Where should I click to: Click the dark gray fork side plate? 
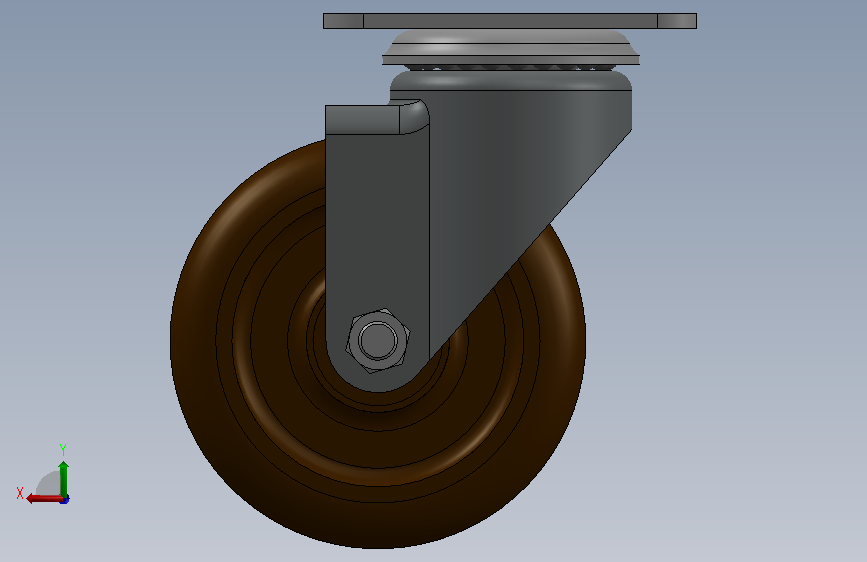point(377,232)
